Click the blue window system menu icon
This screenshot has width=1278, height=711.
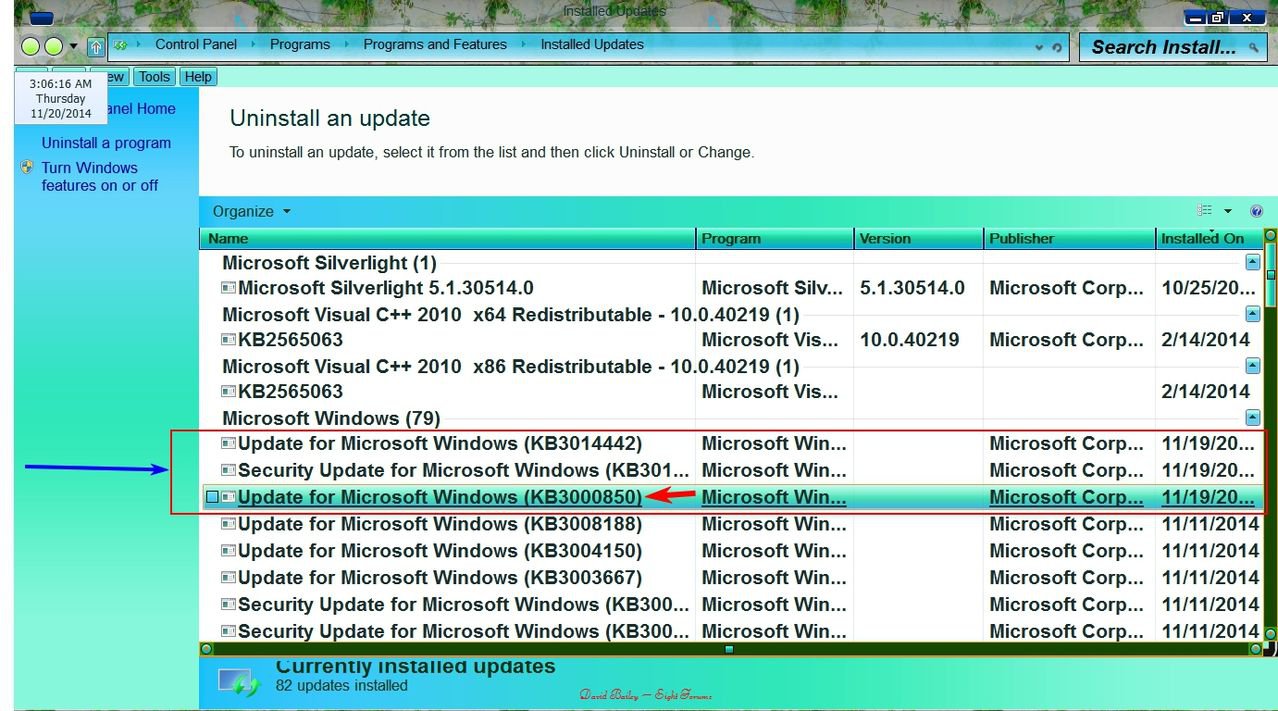tap(41, 18)
